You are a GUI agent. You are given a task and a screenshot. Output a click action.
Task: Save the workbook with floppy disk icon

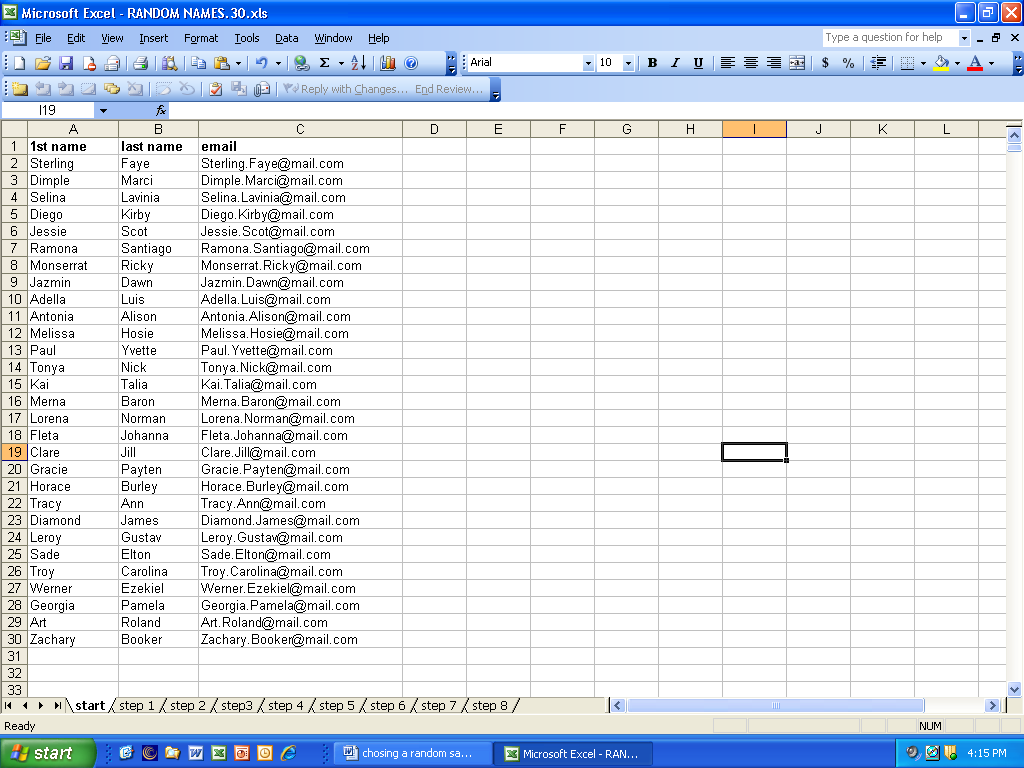(x=66, y=63)
